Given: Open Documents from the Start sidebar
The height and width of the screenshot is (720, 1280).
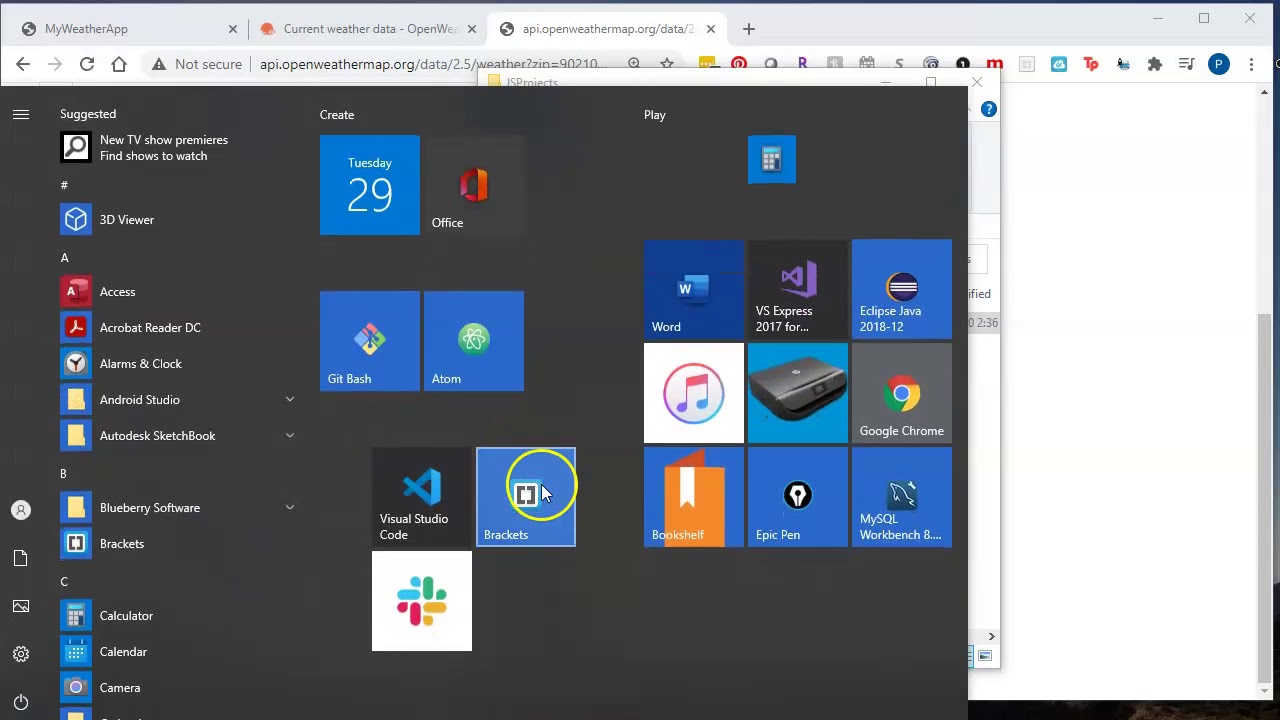Looking at the screenshot, I should 21,558.
